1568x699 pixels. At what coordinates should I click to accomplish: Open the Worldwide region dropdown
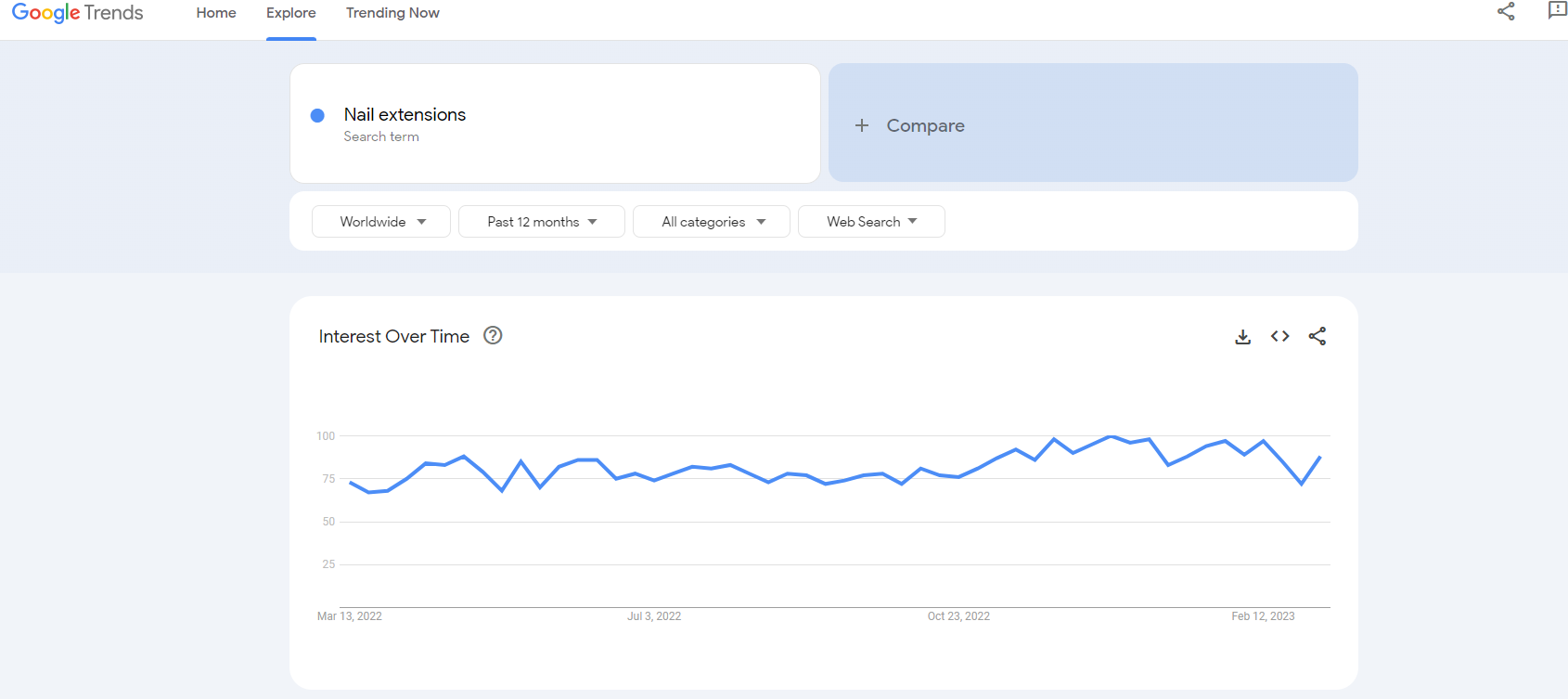point(381,222)
